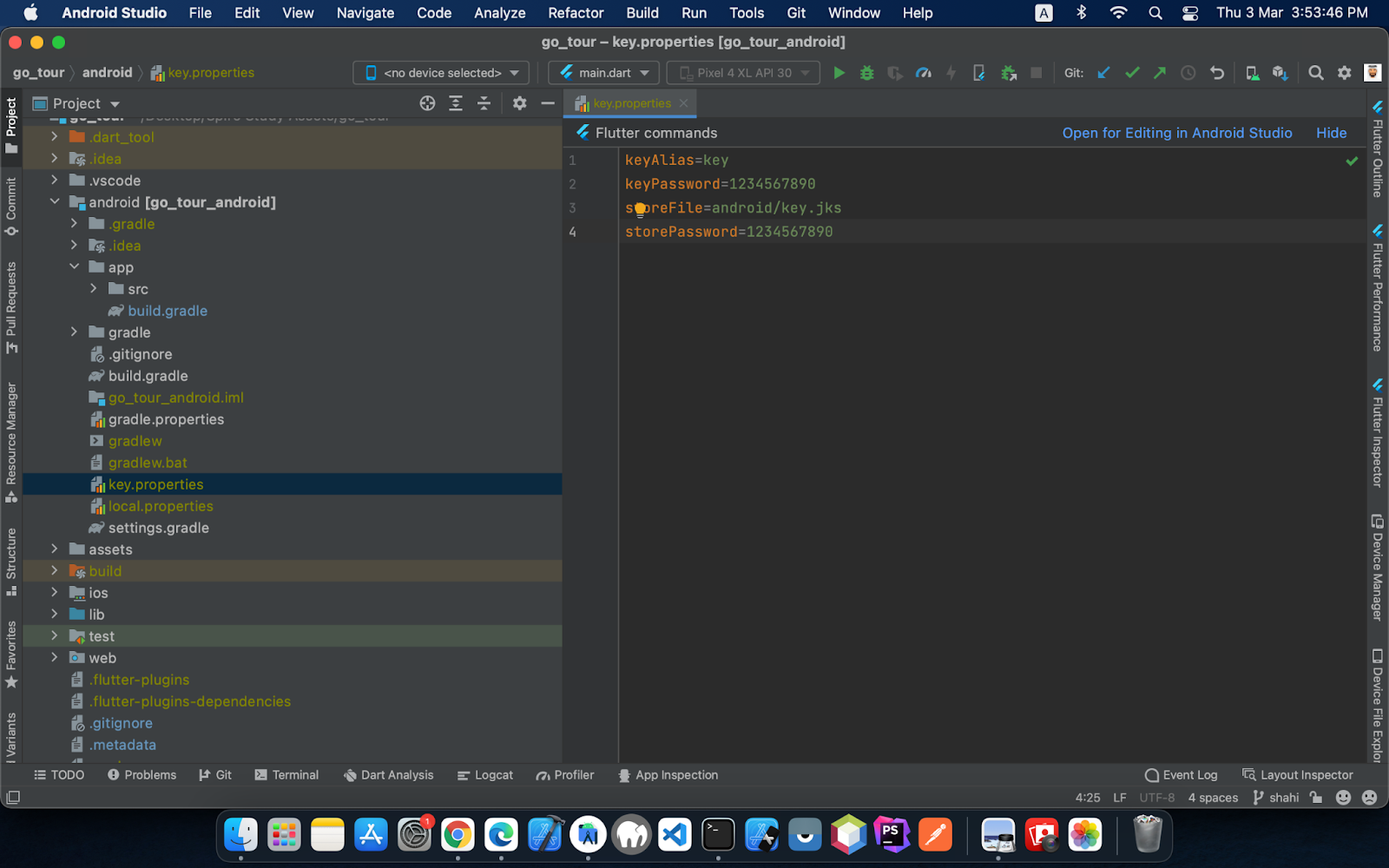Click the green Run app button
Viewport: 1389px width, 868px height.
pyautogui.click(x=839, y=73)
